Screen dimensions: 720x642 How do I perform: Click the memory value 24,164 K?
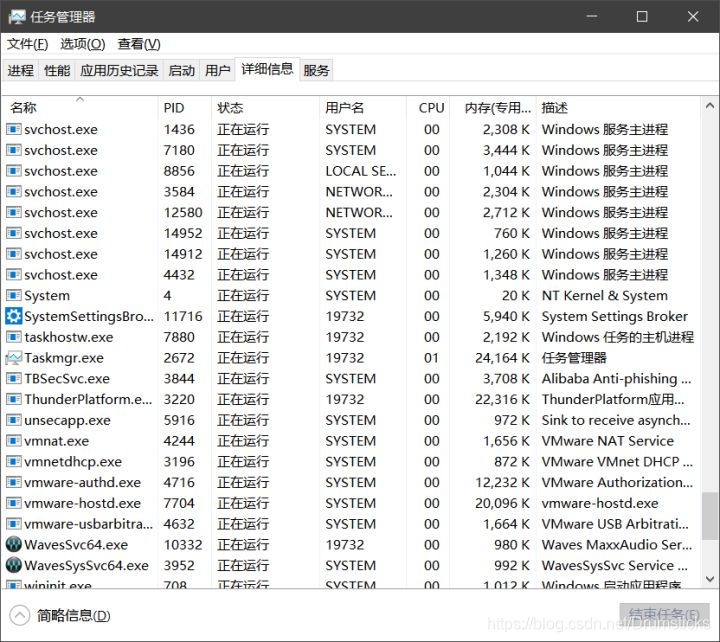[x=502, y=358]
